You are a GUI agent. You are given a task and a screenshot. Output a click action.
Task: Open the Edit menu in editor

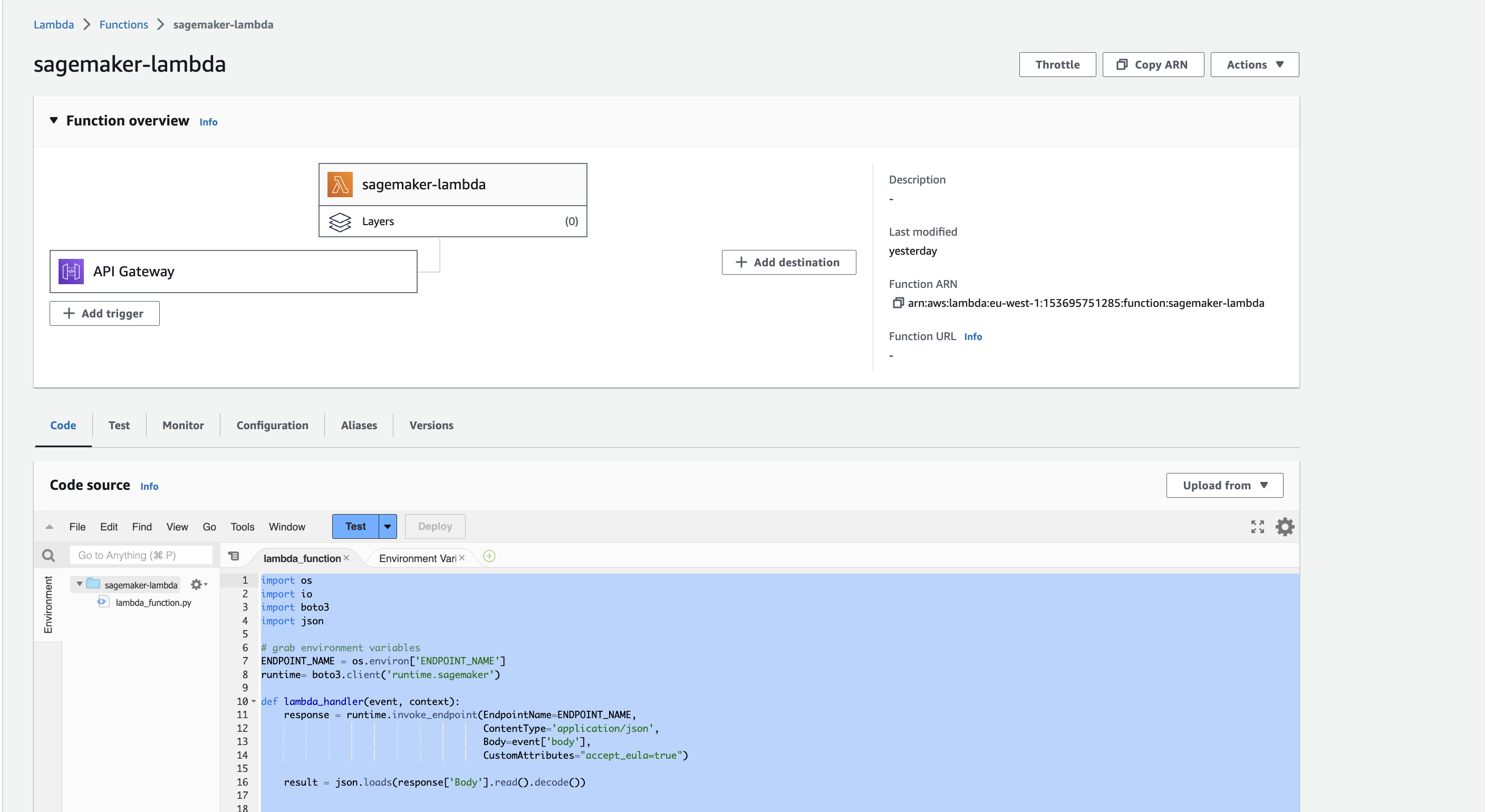(x=109, y=527)
